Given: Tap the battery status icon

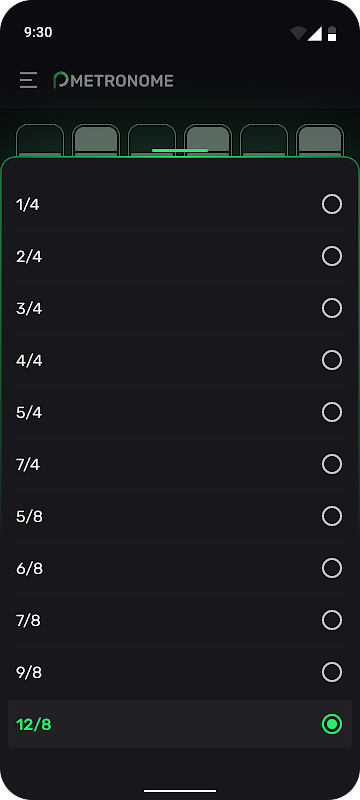Looking at the screenshot, I should 332,34.
